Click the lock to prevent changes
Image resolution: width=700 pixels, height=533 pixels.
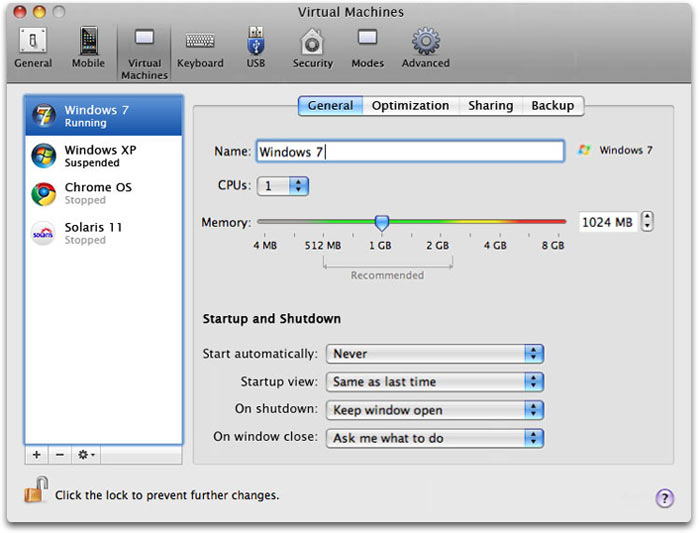pyautogui.click(x=36, y=492)
